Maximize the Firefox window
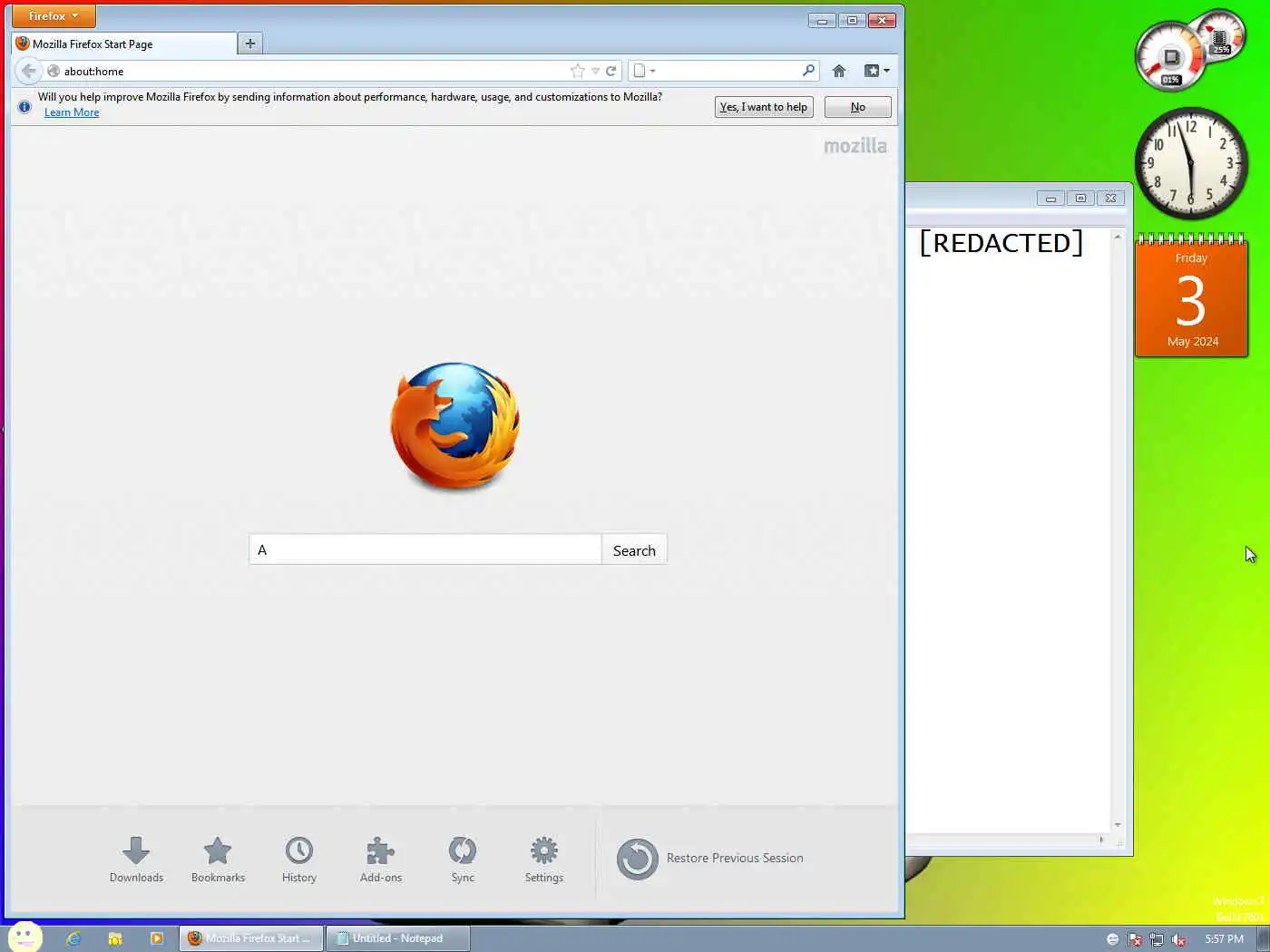1270x952 pixels. pyautogui.click(x=852, y=20)
